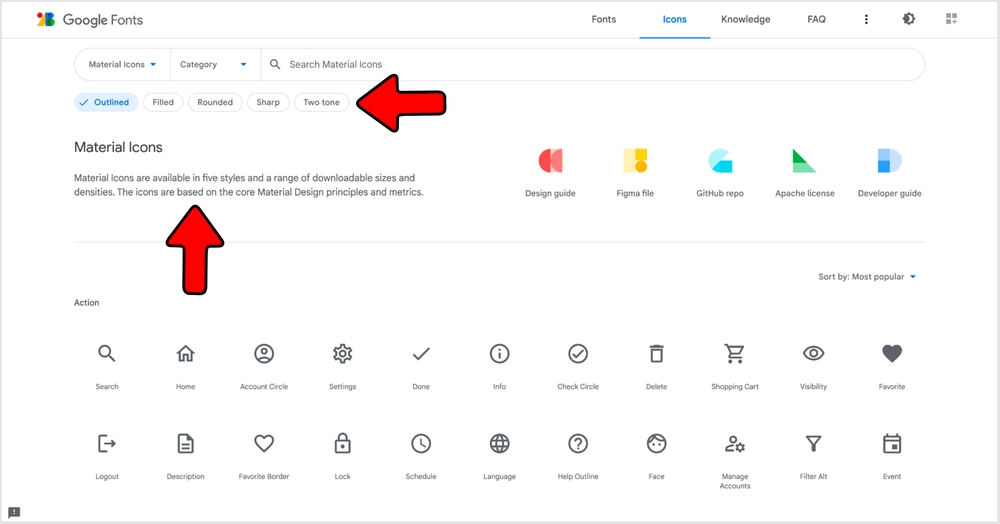Image resolution: width=1000 pixels, height=524 pixels.
Task: Select the Manage Accounts icon
Action: point(735,444)
